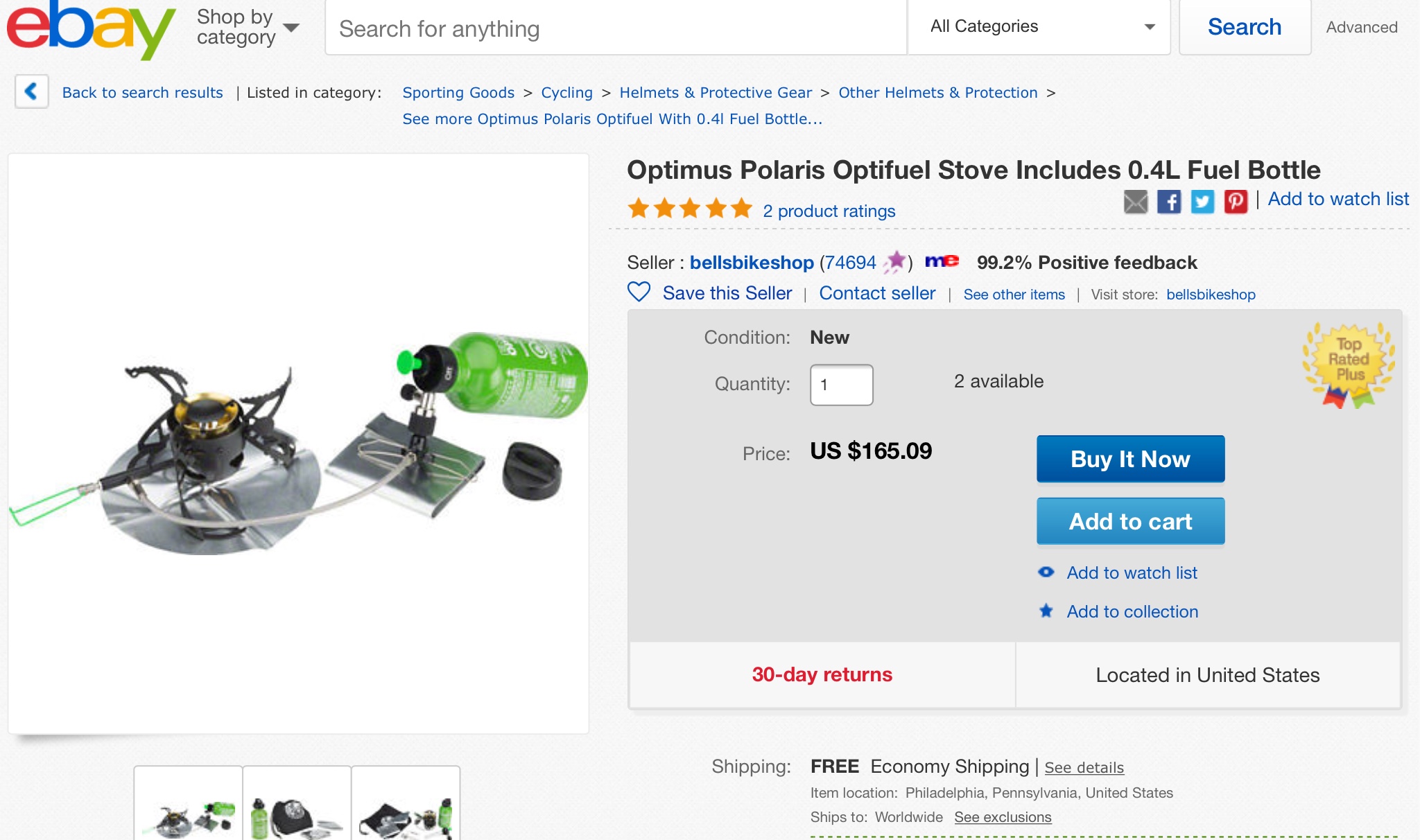Open the Shop by category dropdown
Image resolution: width=1420 pixels, height=840 pixels.
point(248,28)
